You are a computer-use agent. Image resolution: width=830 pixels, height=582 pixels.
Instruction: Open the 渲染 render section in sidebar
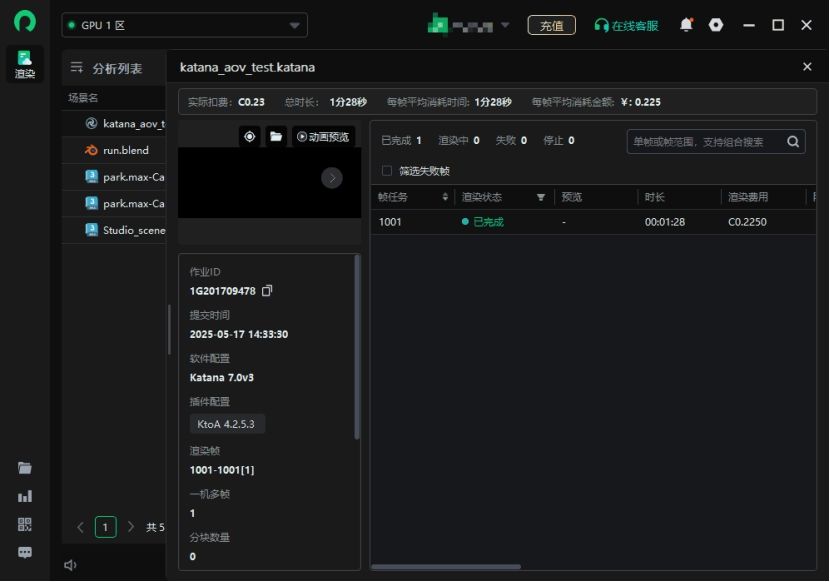pyautogui.click(x=24, y=64)
